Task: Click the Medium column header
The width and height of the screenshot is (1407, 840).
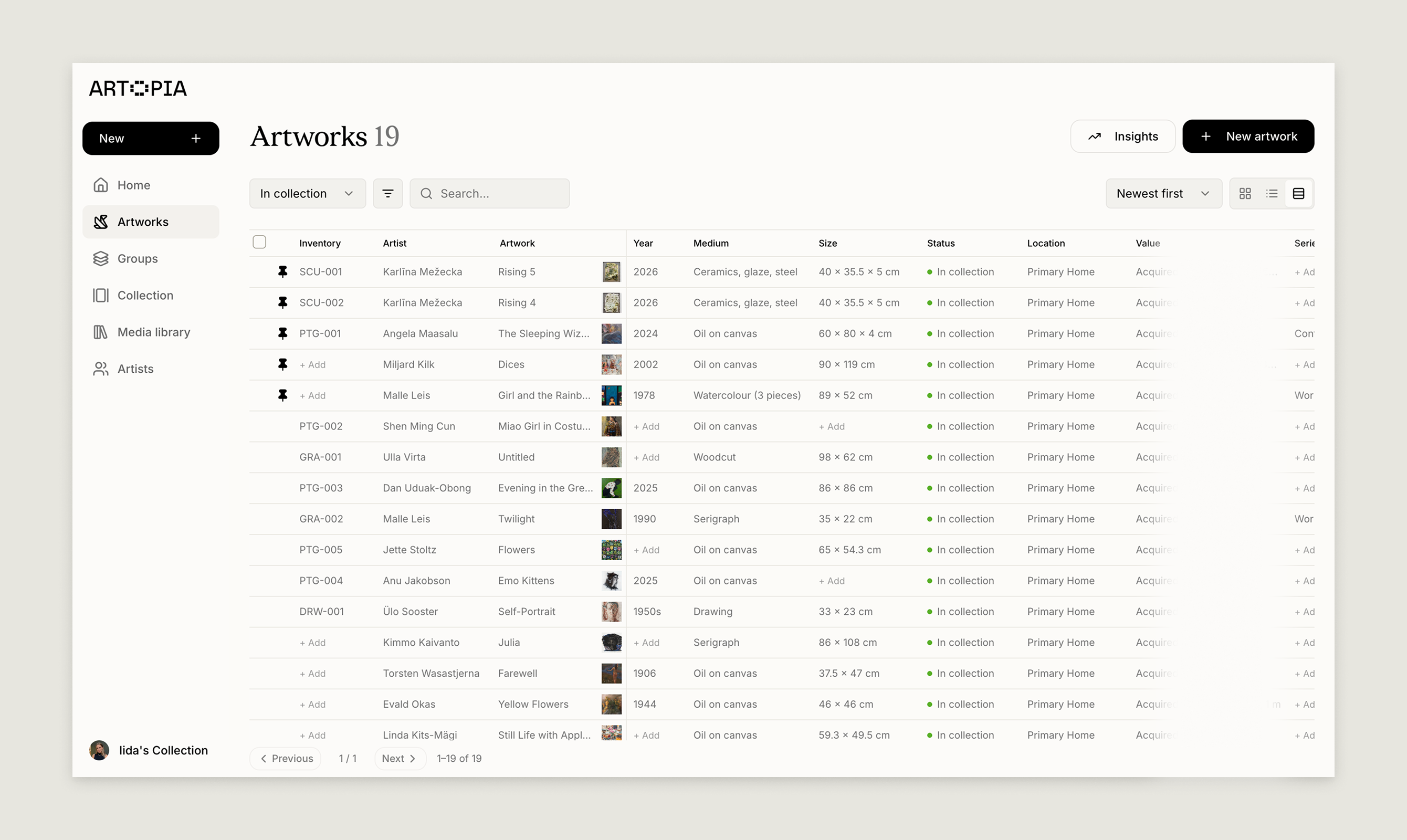Action: (x=711, y=243)
